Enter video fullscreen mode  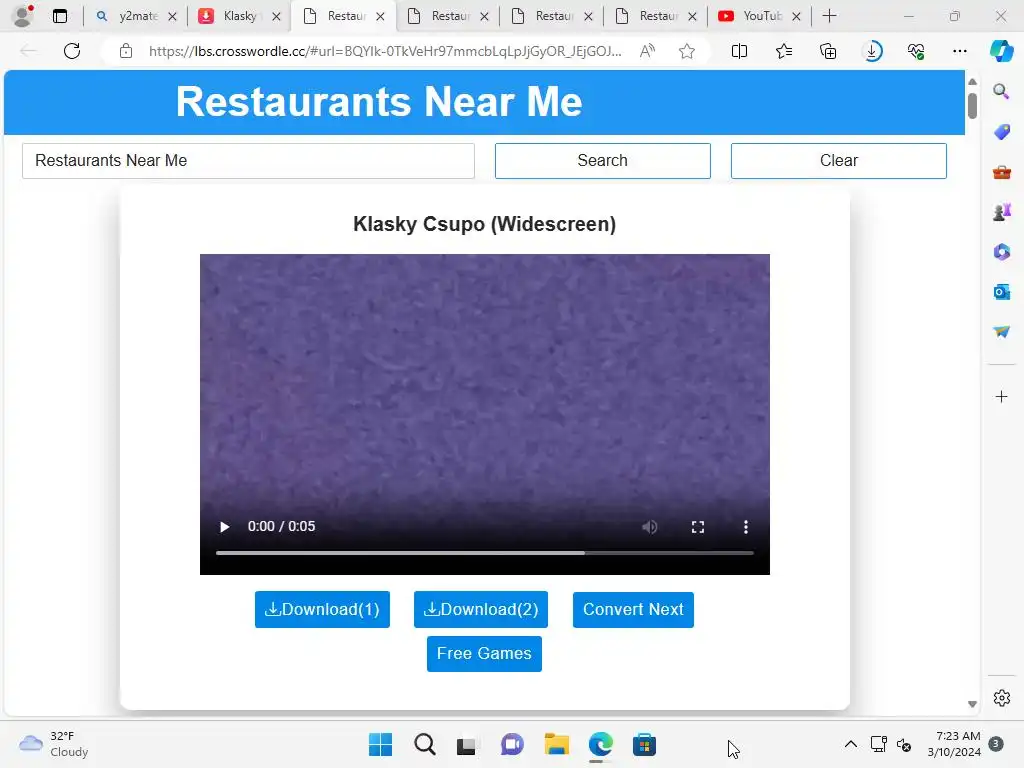697,527
